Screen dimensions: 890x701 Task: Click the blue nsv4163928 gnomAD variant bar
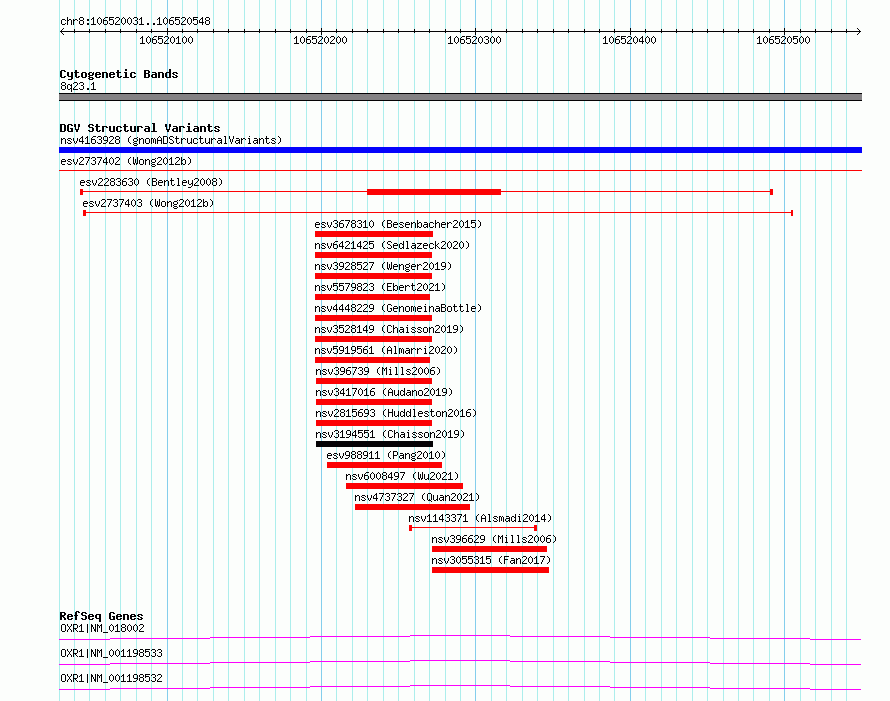point(460,150)
